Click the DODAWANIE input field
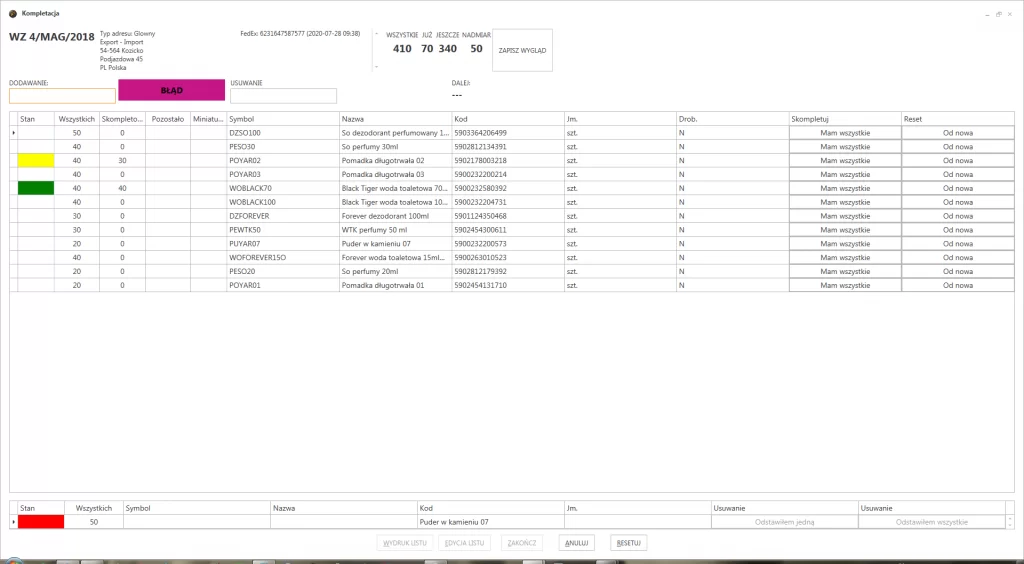The width and height of the screenshot is (1024, 564). [62, 96]
